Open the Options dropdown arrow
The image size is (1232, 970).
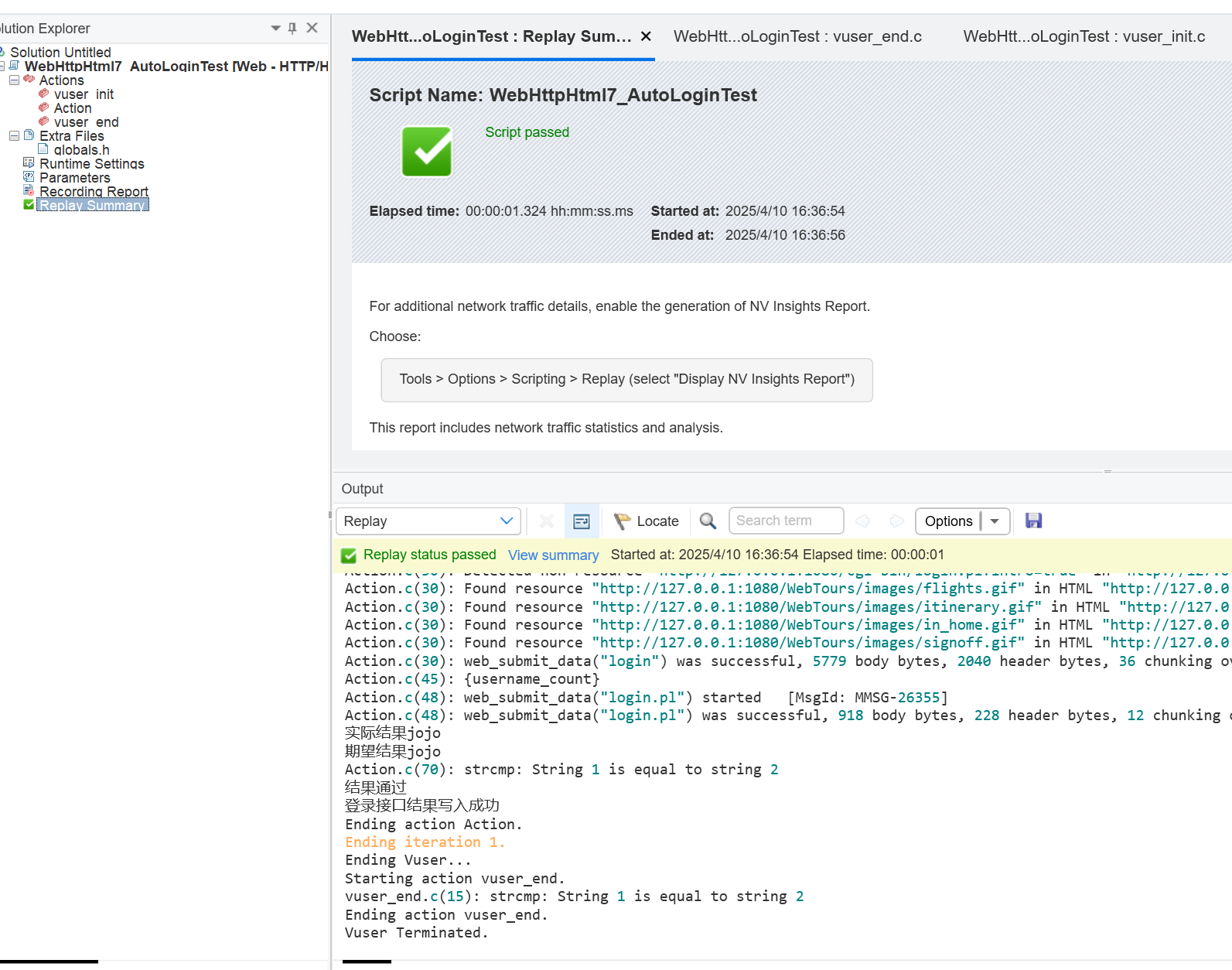tap(995, 521)
